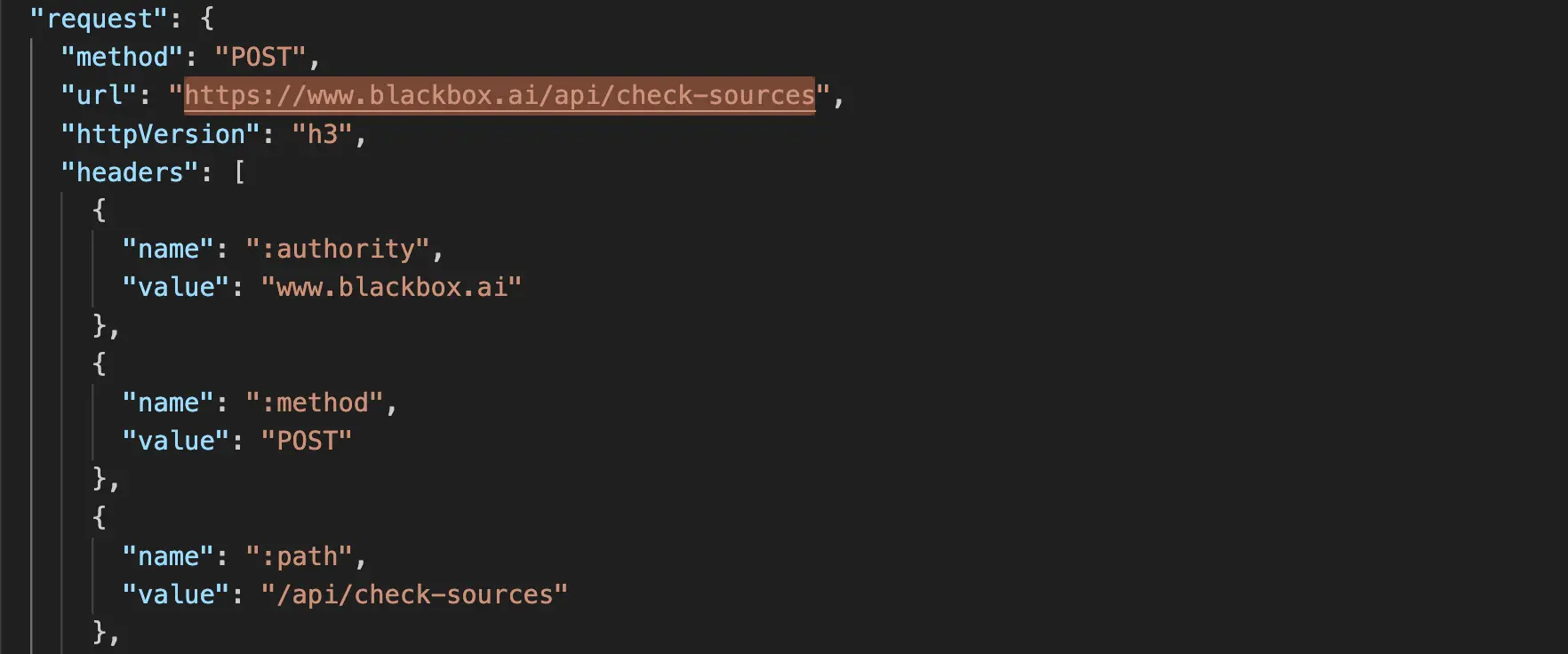Click the opening brace before :method header
This screenshot has height=654, width=1568.
(100, 364)
